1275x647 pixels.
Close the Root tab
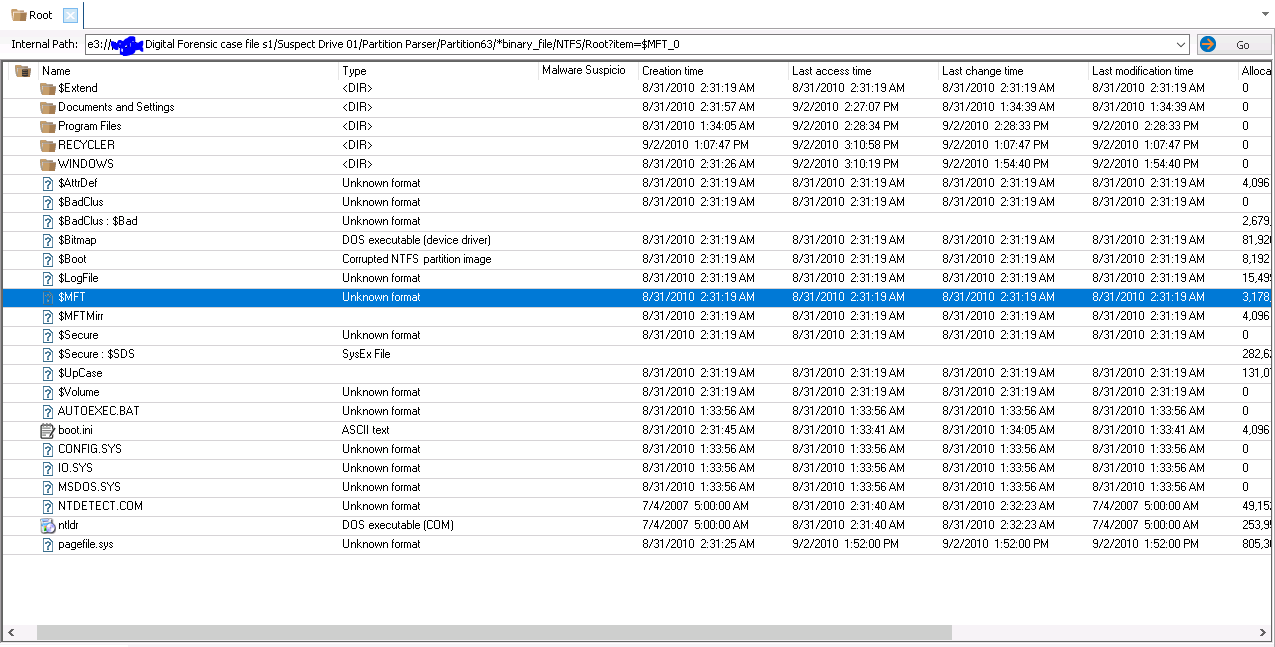click(x=69, y=15)
